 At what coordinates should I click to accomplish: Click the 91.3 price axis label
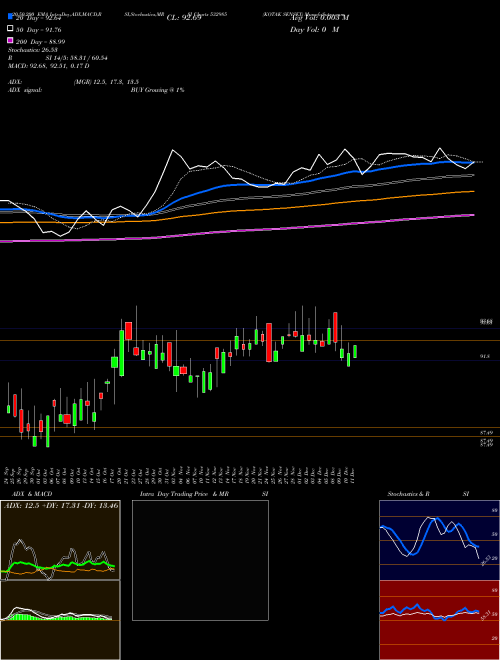pos(484,357)
